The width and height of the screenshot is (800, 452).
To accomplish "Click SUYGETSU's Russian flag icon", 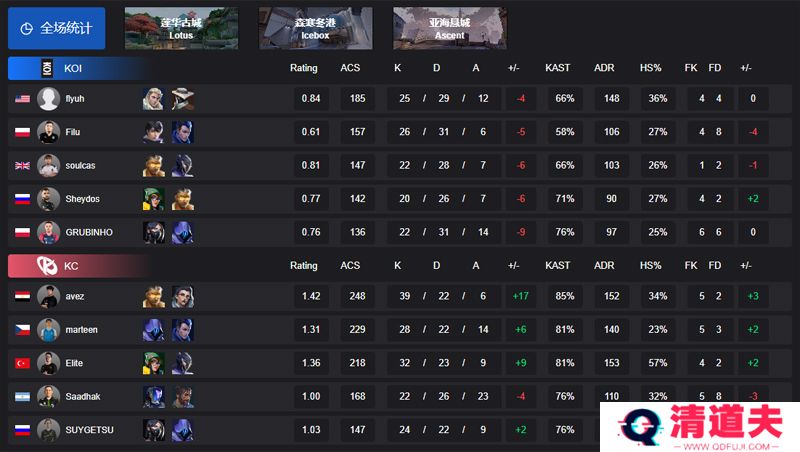I will click(x=22, y=430).
